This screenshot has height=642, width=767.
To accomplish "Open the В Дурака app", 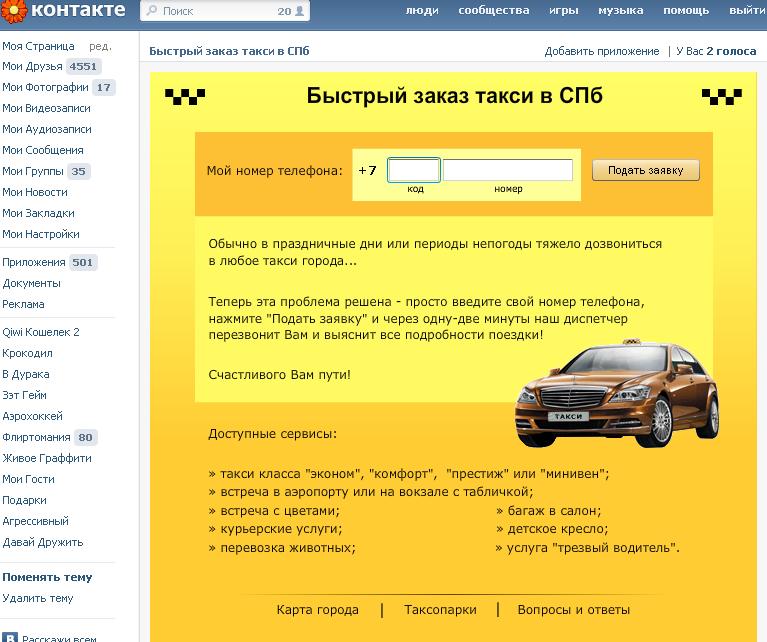I will 25,374.
